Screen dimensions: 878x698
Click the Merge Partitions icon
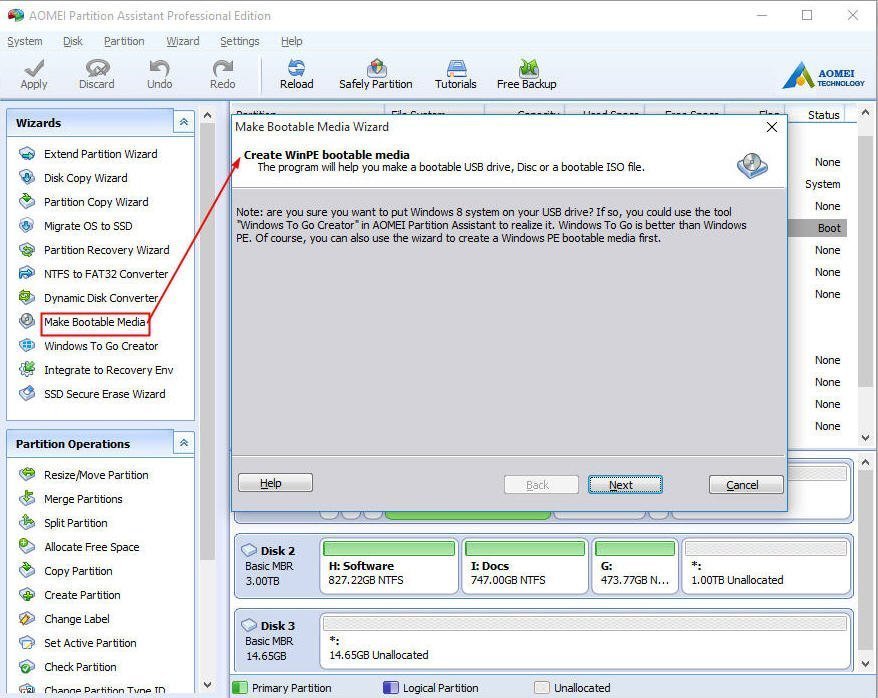pos(27,498)
